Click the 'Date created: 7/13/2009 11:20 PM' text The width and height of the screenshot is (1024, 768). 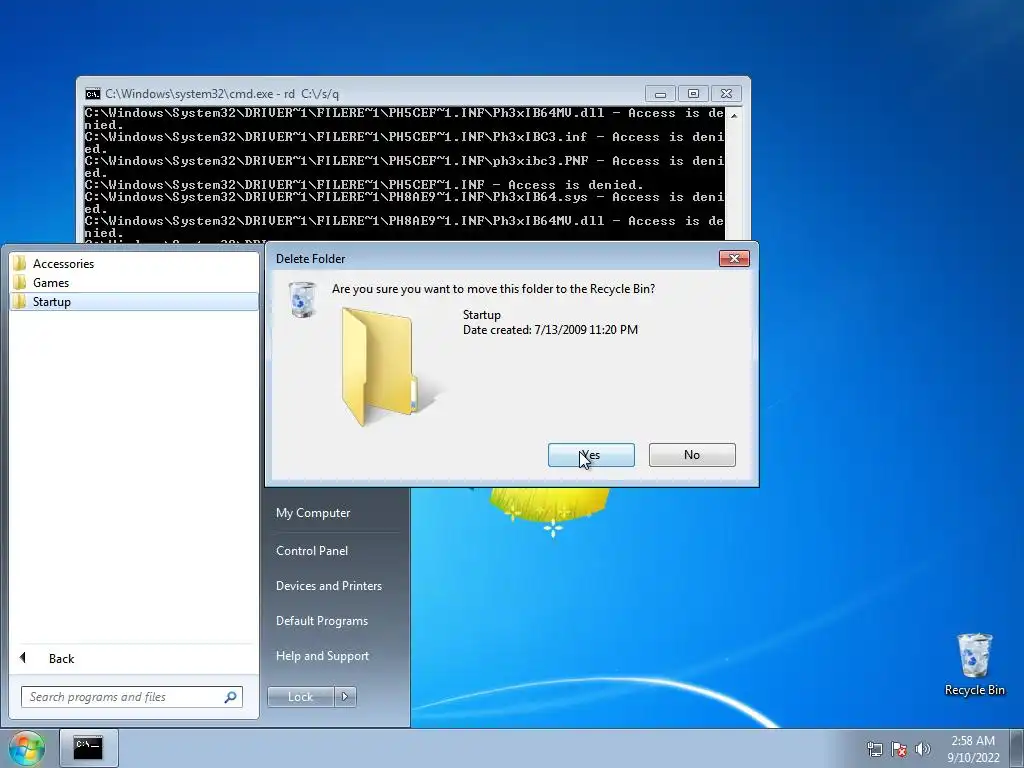[x=551, y=330]
